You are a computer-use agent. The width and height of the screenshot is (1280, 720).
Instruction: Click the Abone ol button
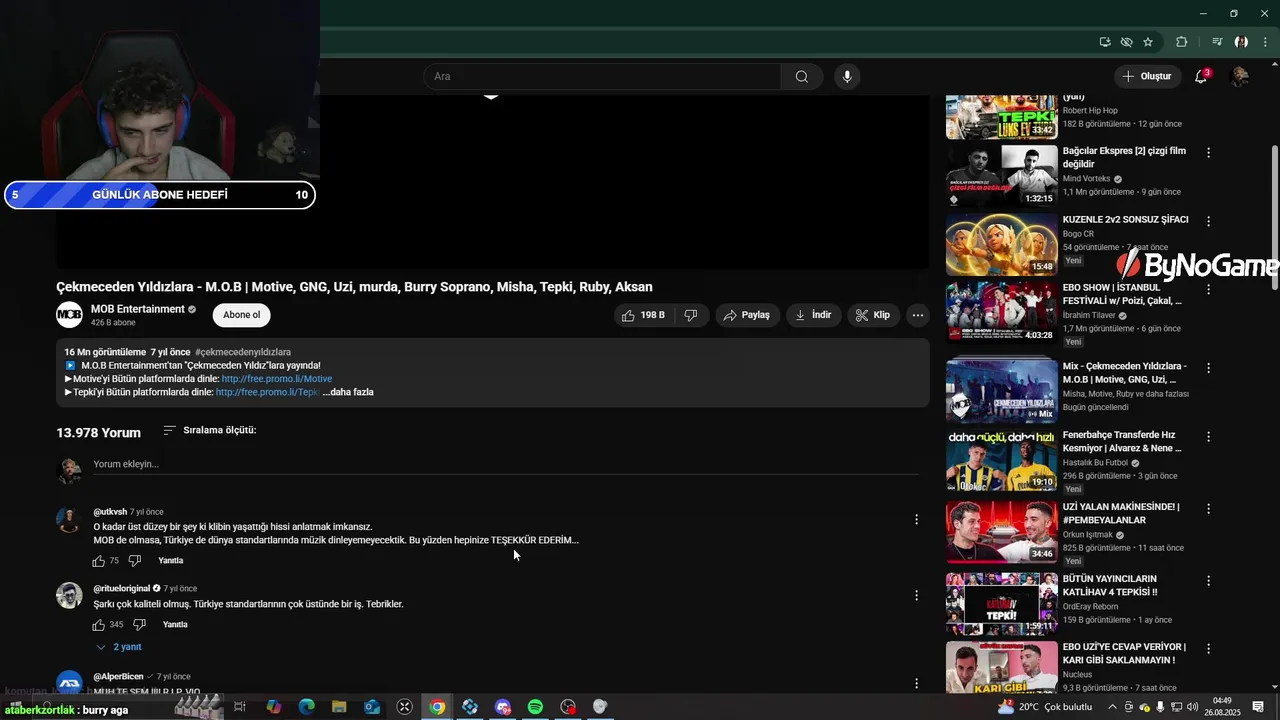[241, 315]
